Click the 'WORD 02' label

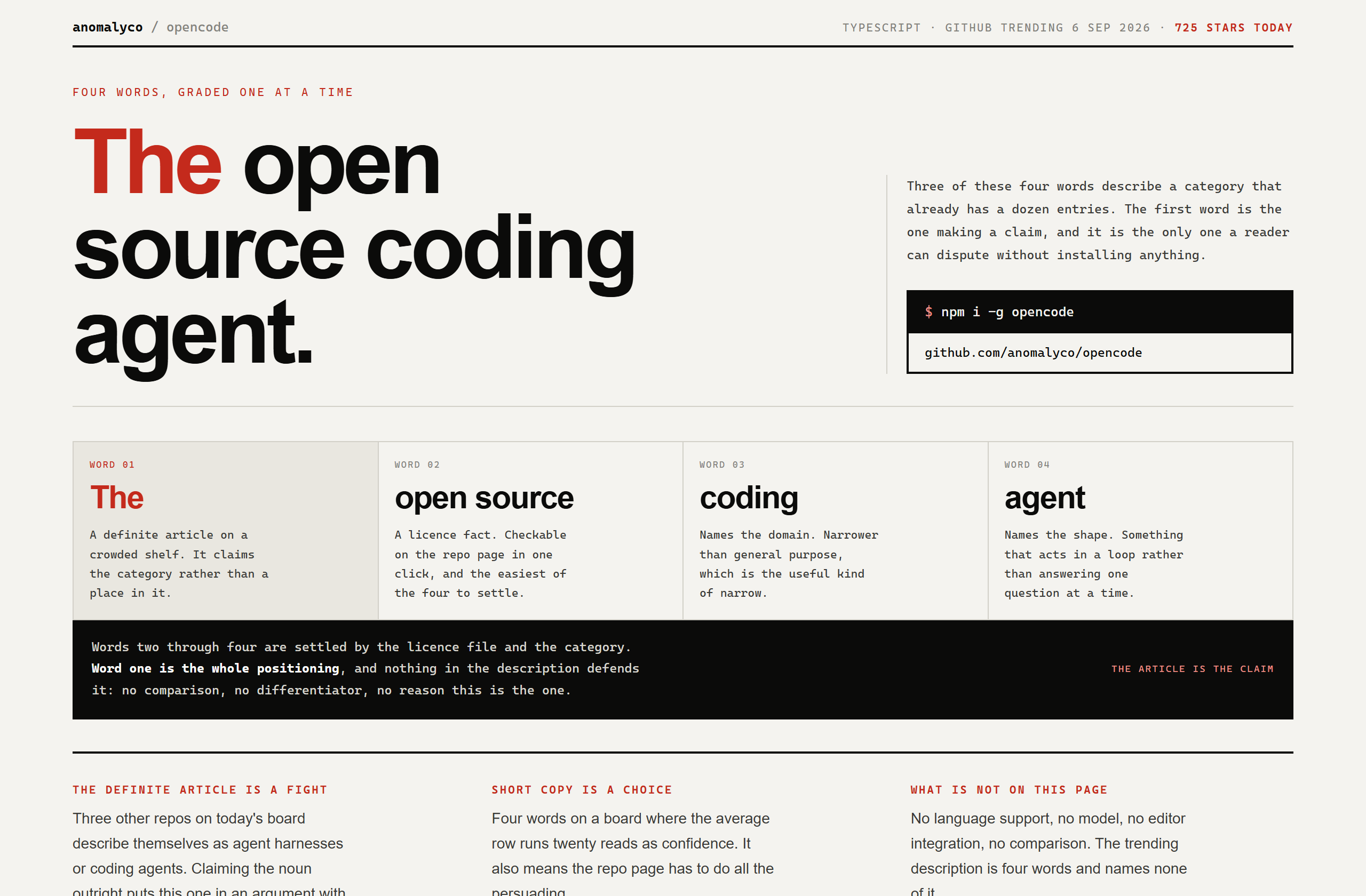point(417,465)
